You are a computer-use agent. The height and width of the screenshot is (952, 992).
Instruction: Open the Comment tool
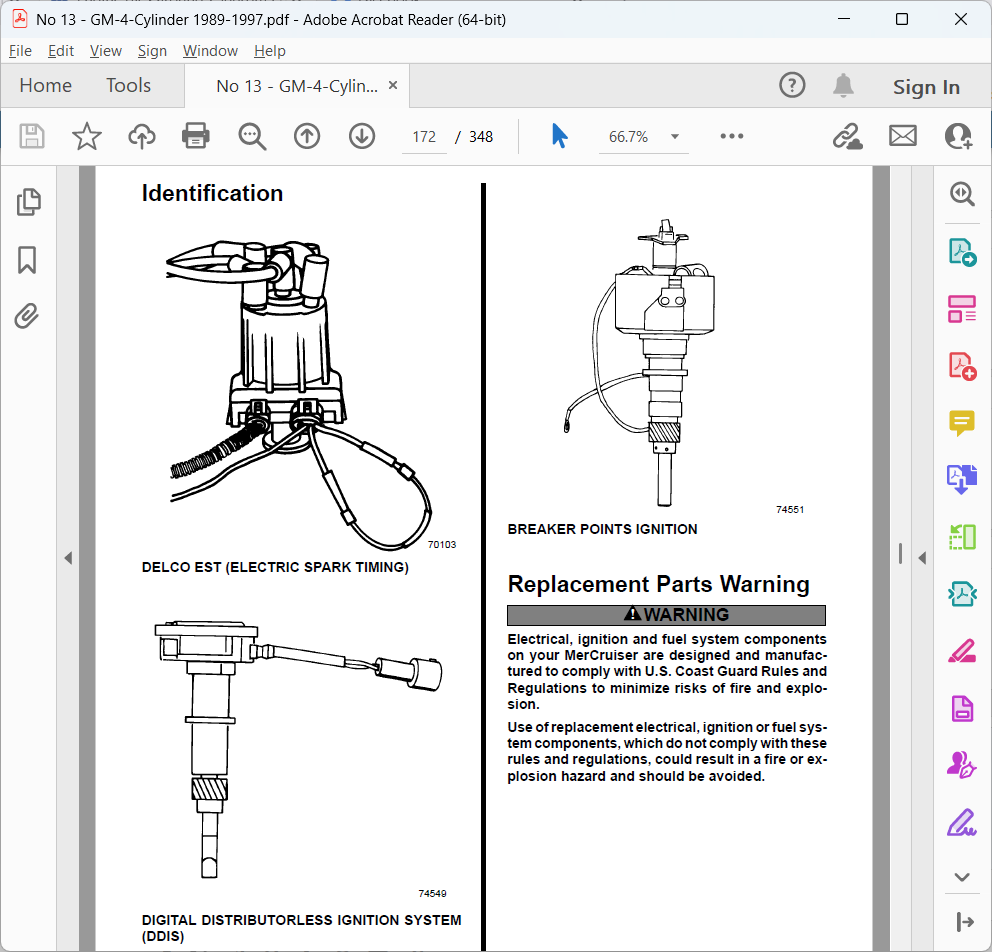(962, 423)
